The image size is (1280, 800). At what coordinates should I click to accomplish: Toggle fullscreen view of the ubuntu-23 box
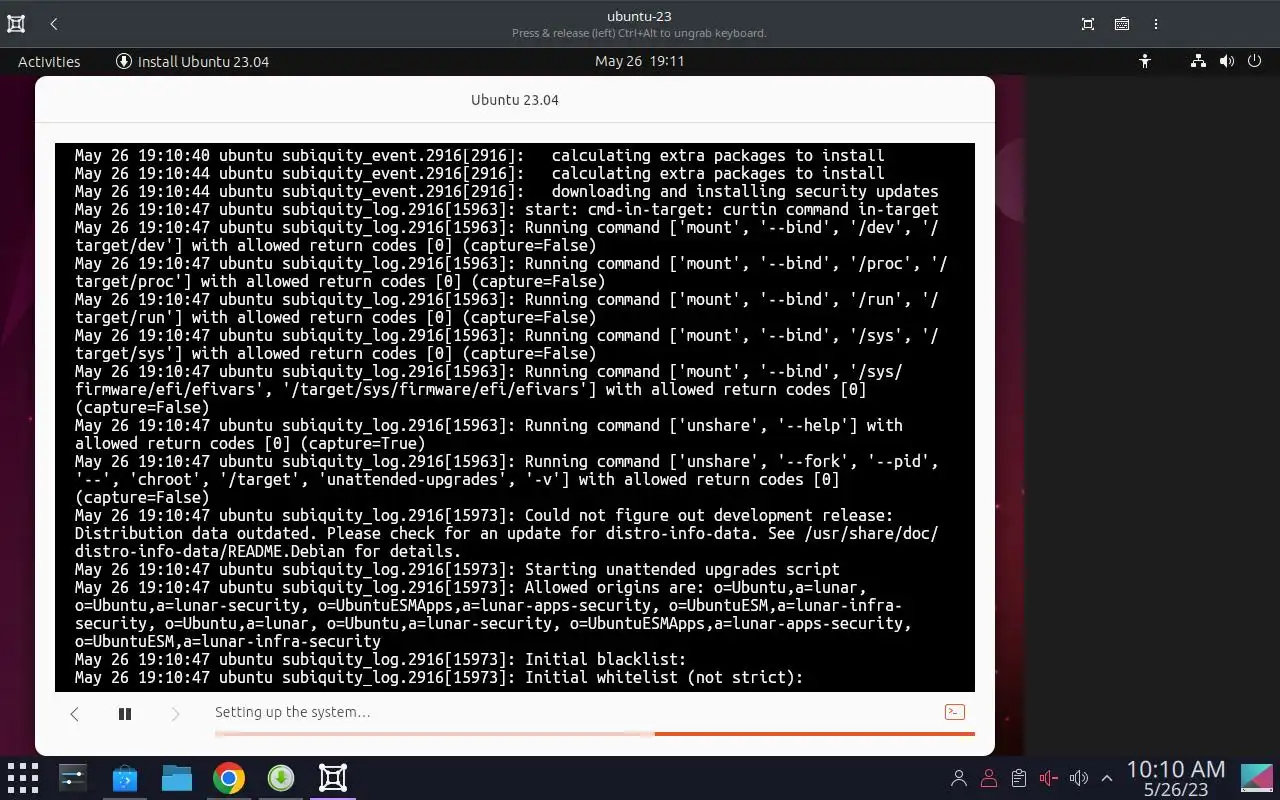[x=1088, y=24]
